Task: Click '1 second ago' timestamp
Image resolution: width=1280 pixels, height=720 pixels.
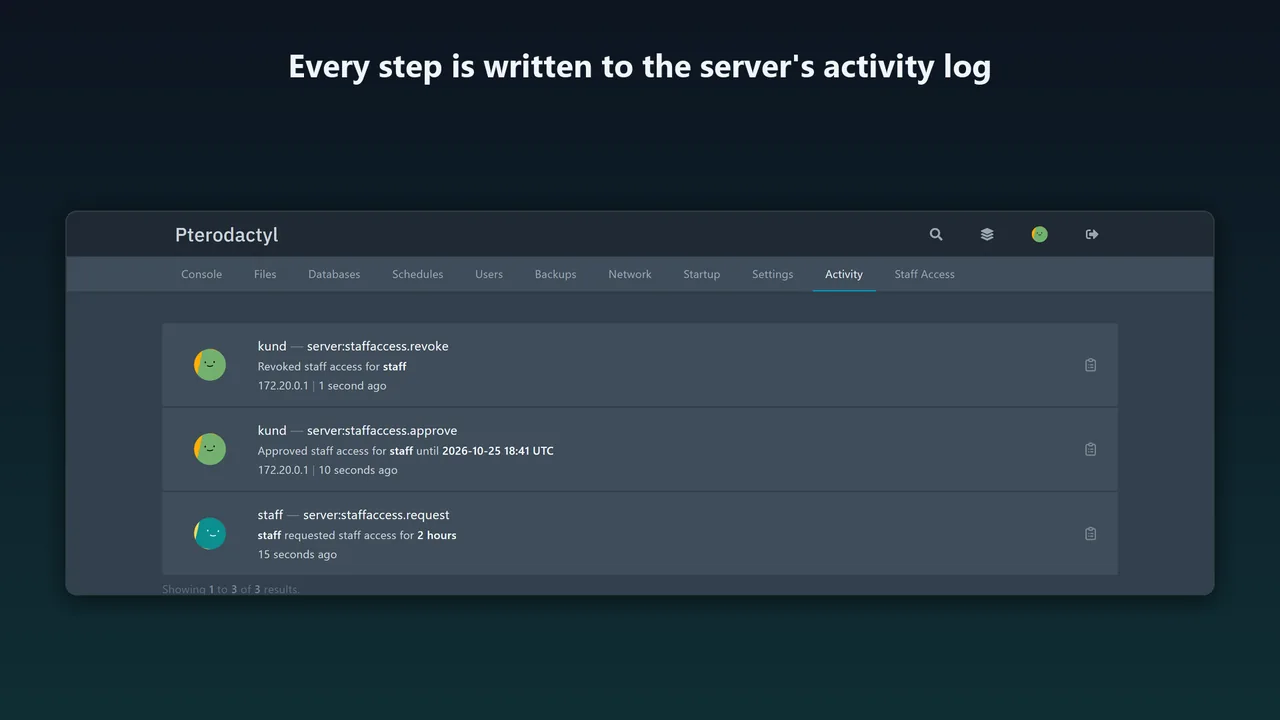Action: pos(352,386)
